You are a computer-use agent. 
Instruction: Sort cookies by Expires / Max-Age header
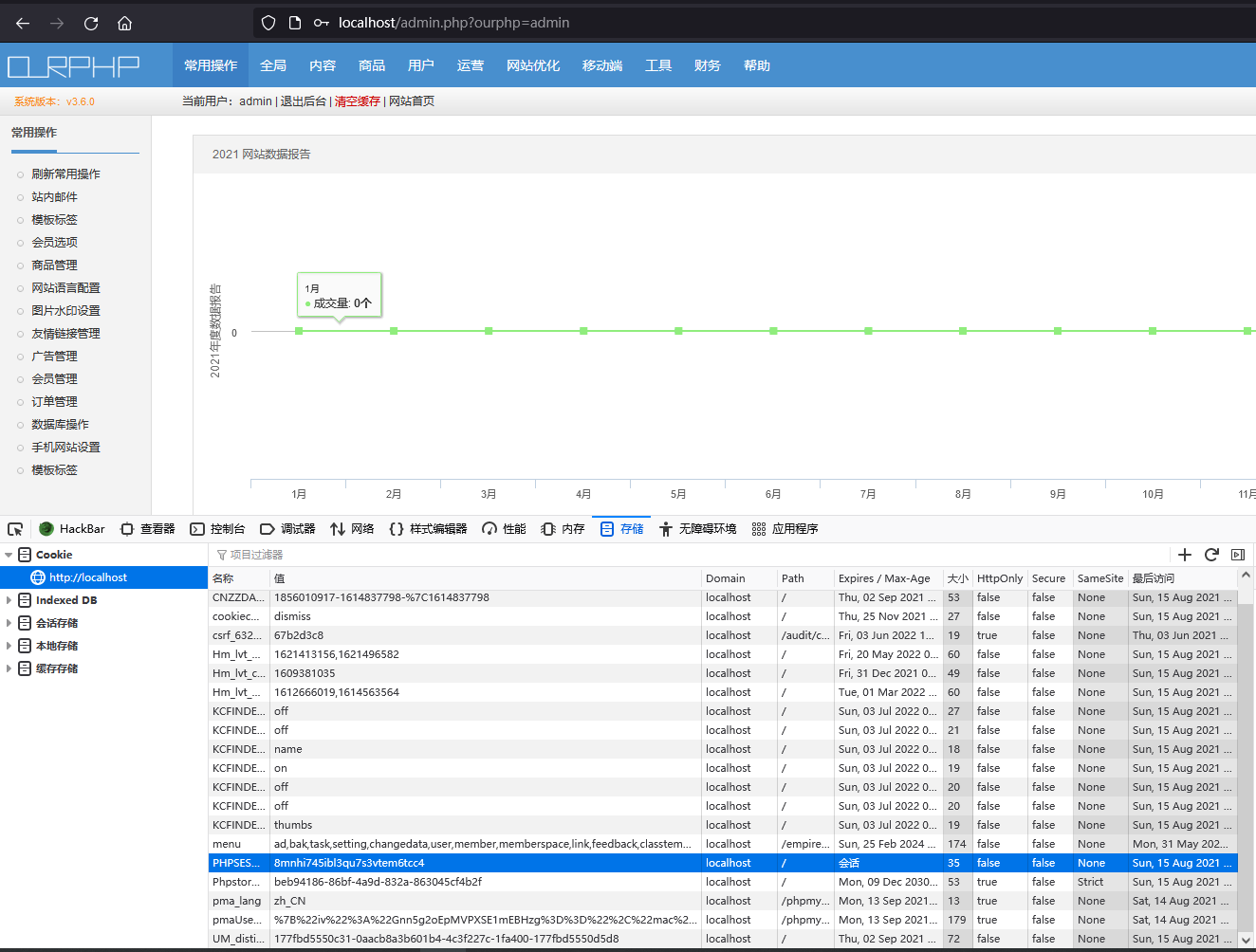(888, 578)
